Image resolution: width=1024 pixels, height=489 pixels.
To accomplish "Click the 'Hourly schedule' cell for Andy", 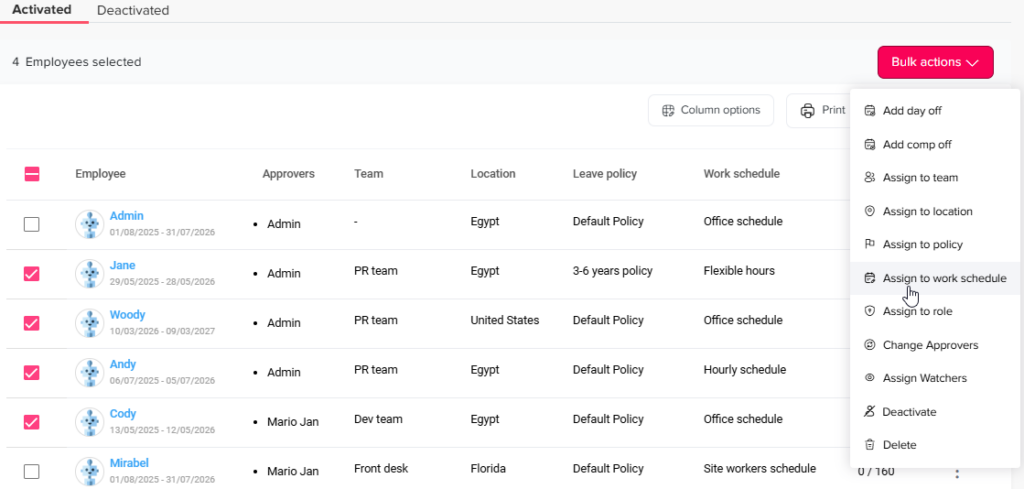I will [744, 370].
